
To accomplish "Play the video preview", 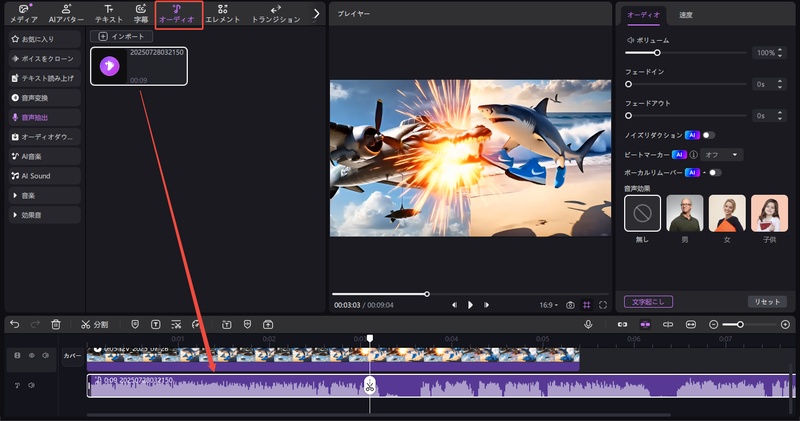I will 470,305.
